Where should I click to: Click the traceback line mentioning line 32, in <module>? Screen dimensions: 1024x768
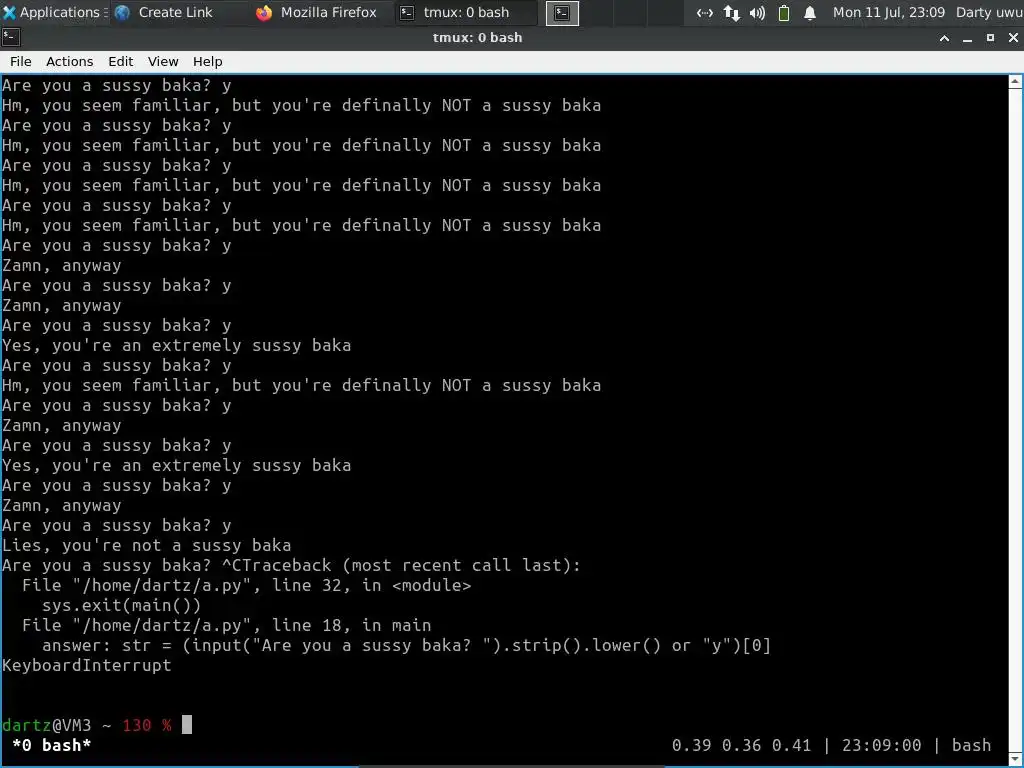click(x=246, y=585)
